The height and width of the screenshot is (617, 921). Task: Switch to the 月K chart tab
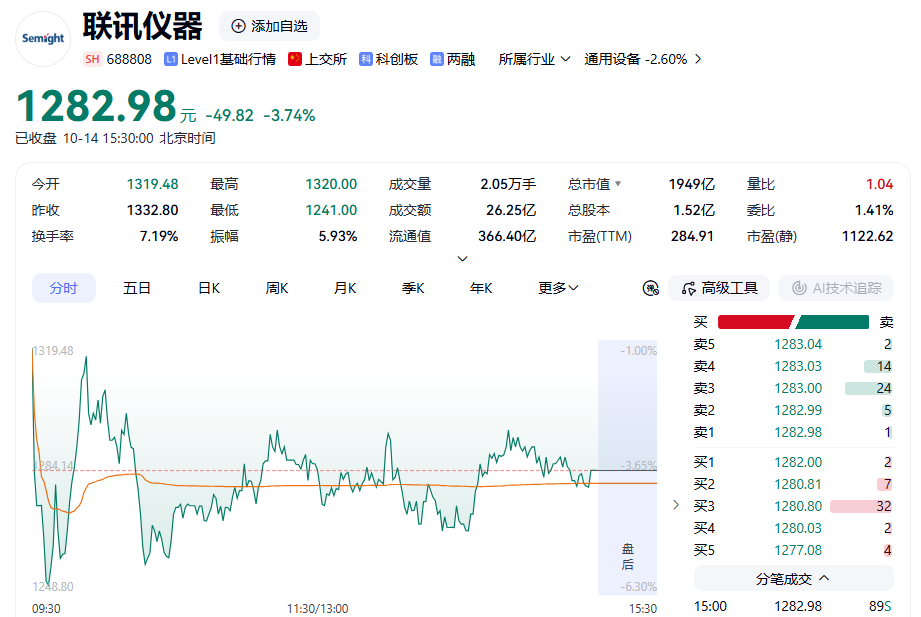point(345,288)
